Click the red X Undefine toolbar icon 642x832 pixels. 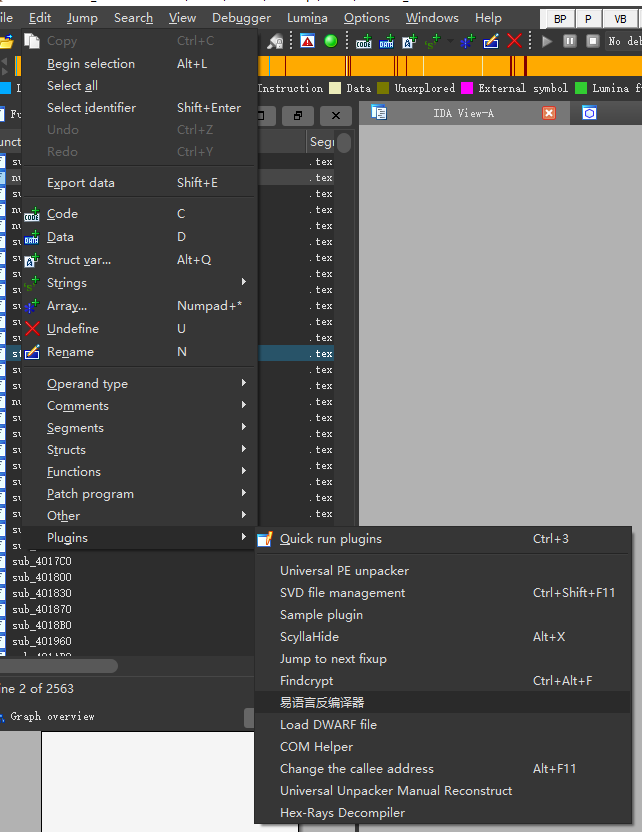514,41
